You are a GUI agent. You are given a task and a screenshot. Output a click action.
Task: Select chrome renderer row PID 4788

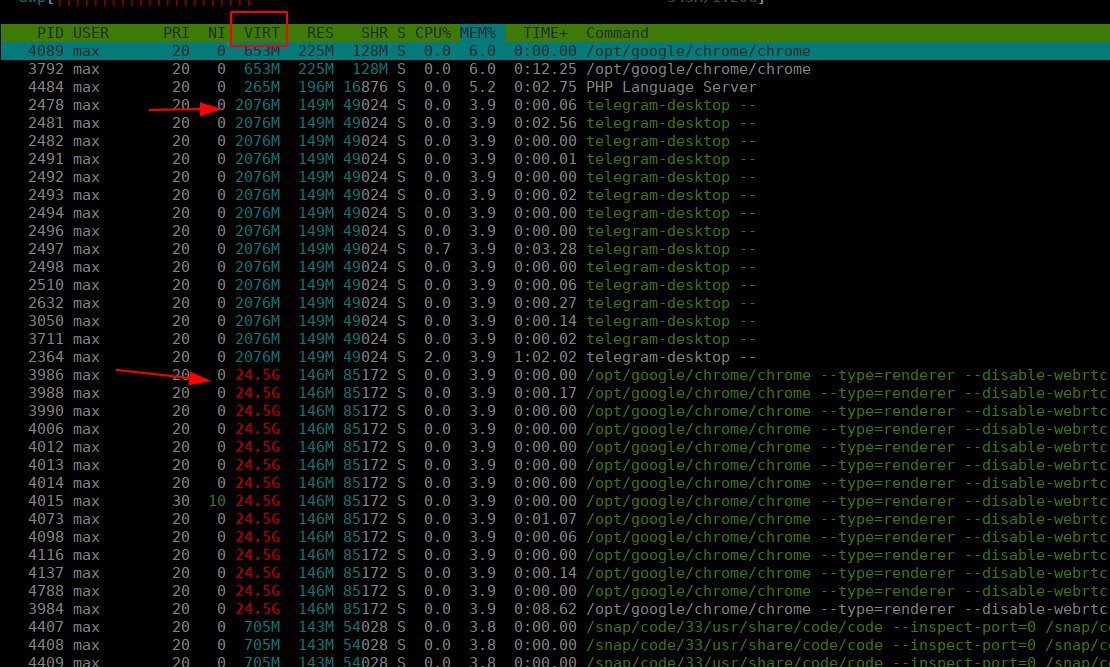(555, 591)
